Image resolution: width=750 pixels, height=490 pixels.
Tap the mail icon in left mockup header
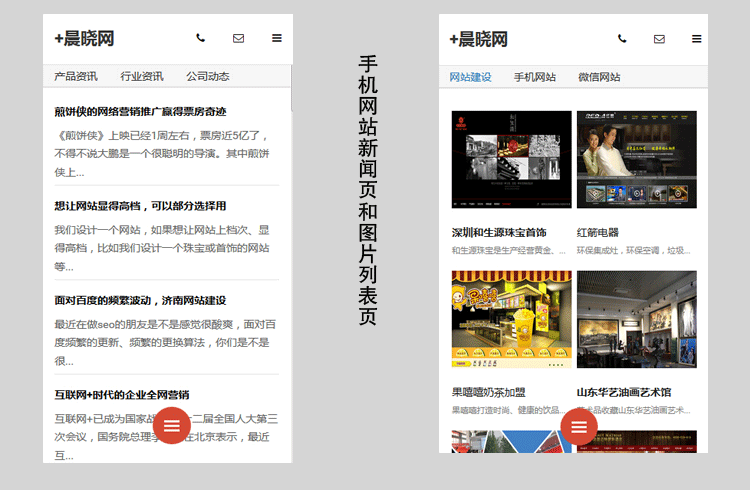click(238, 38)
